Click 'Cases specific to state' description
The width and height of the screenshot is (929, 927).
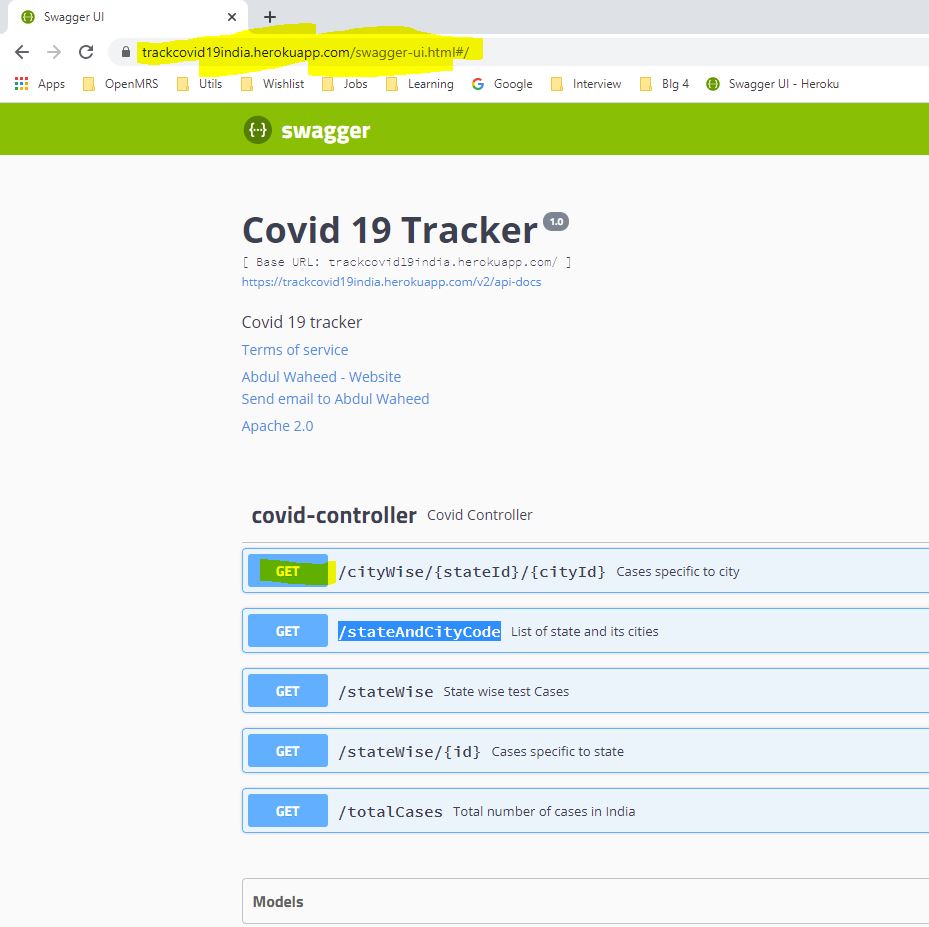(x=558, y=751)
